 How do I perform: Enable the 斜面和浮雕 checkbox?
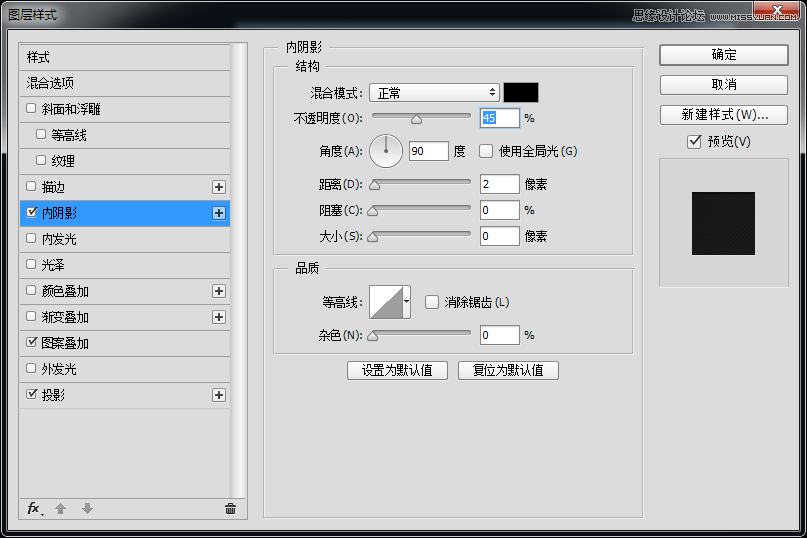click(31, 108)
